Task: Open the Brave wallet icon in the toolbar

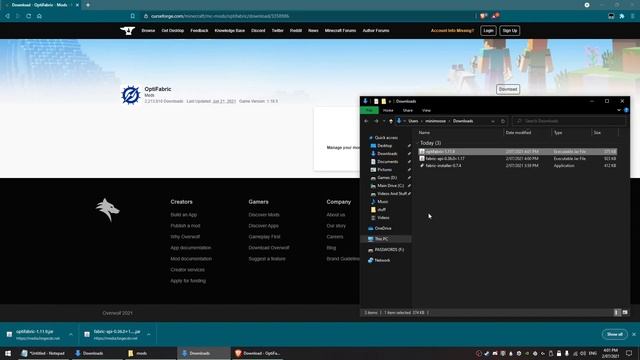Action: click(611, 16)
